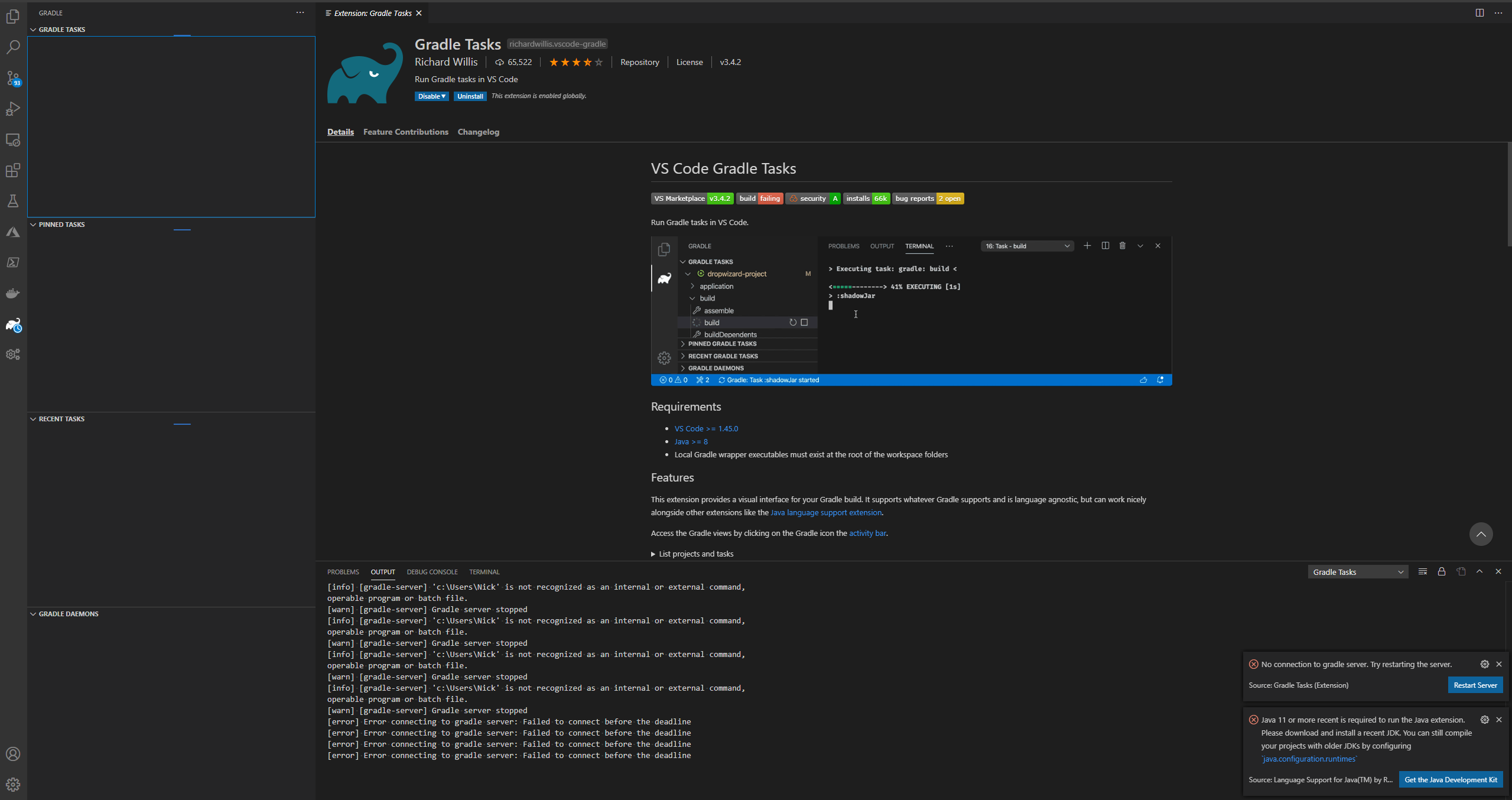Open the Accounts icon in activity bar
The width and height of the screenshot is (1512, 800).
[12, 753]
